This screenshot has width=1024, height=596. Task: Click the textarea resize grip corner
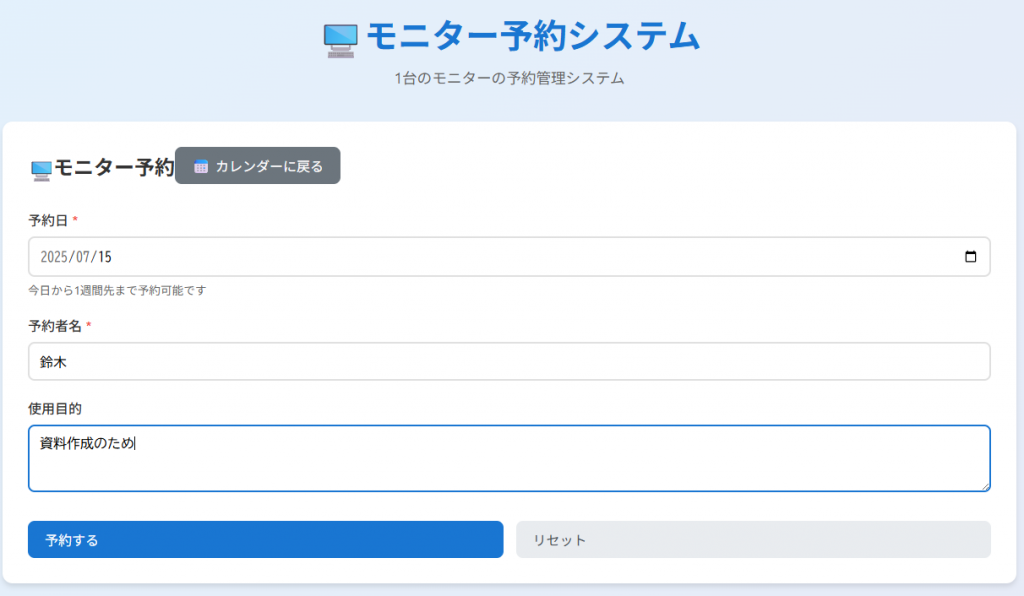point(985,486)
